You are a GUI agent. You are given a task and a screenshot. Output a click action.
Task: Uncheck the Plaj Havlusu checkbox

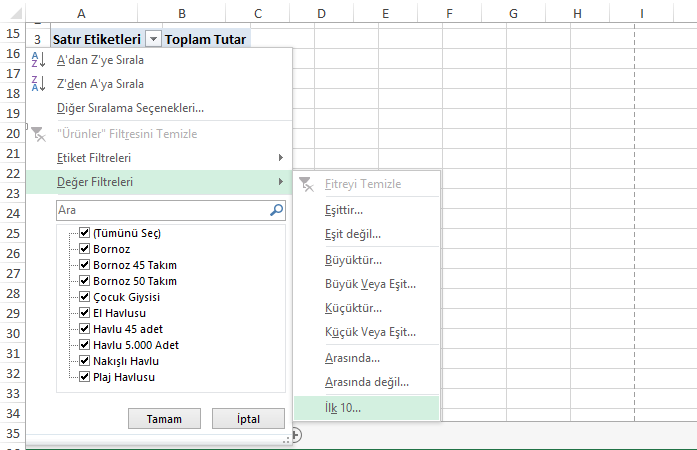[x=85, y=377]
